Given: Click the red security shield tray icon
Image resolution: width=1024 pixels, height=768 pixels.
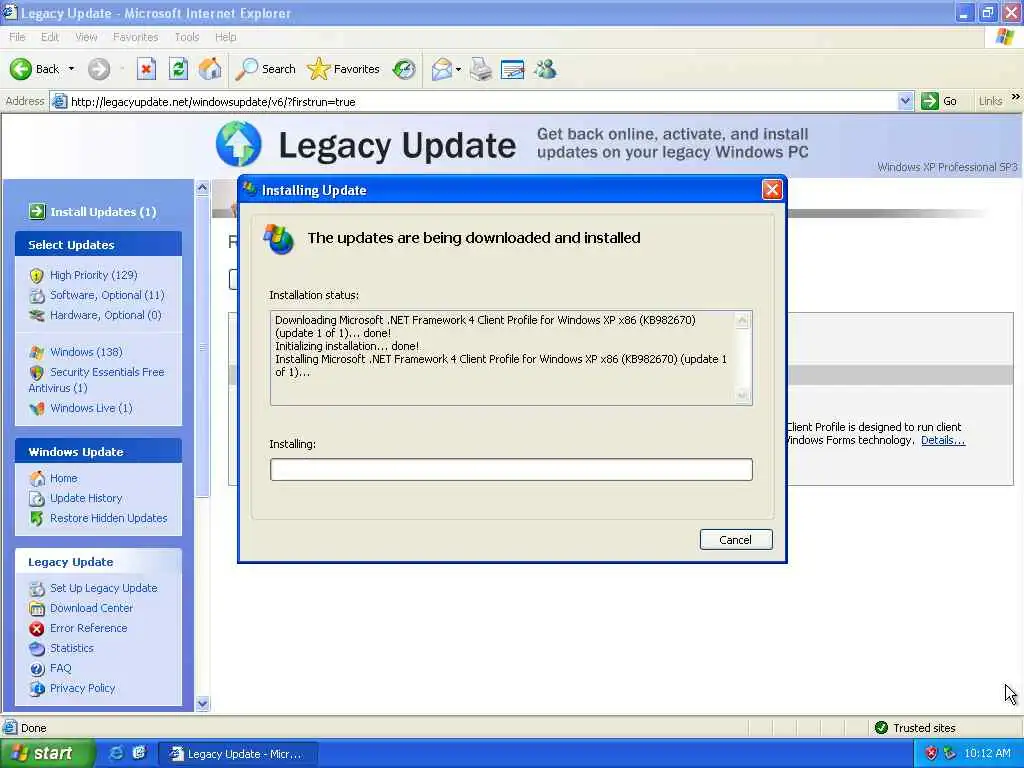Looking at the screenshot, I should tap(931, 753).
